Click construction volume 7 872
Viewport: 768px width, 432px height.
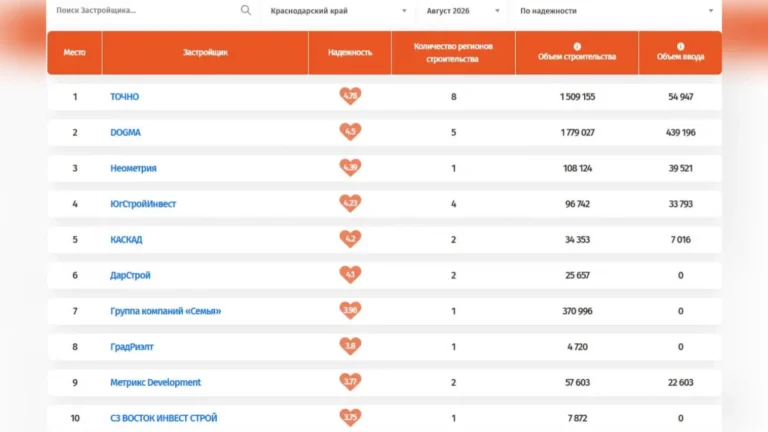pos(577,418)
